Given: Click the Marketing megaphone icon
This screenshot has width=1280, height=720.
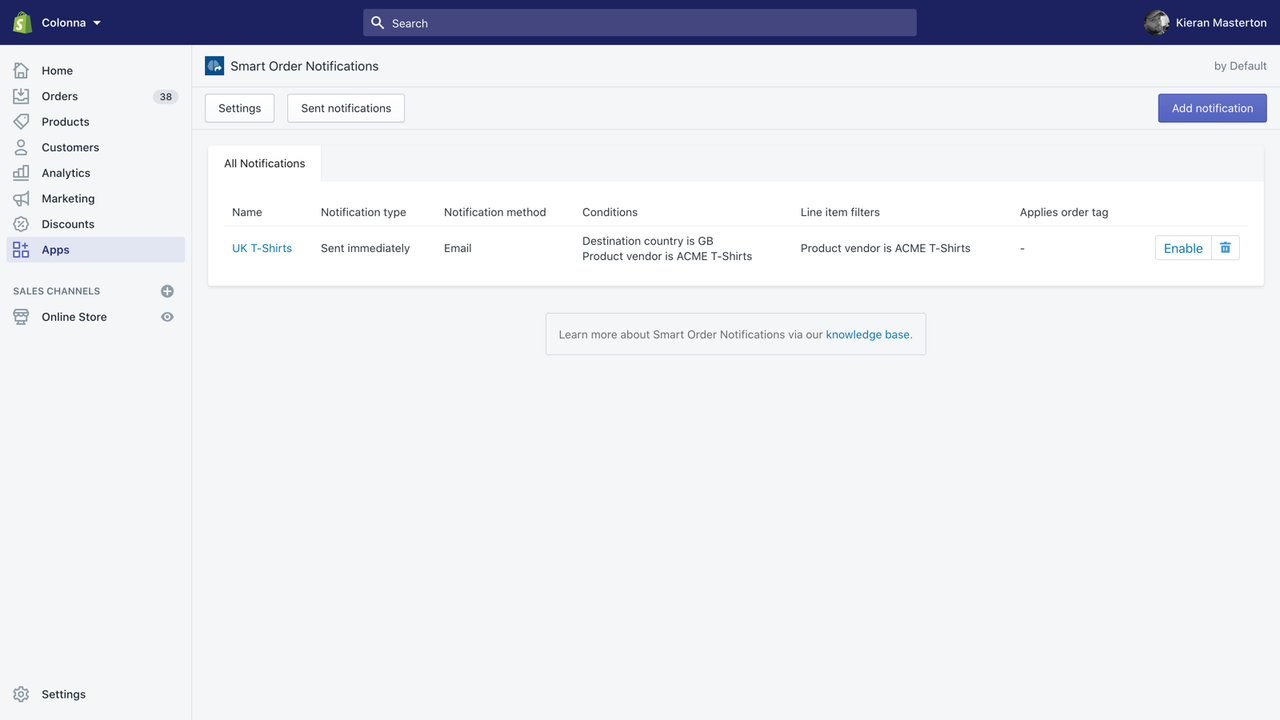Looking at the screenshot, I should tap(20, 198).
